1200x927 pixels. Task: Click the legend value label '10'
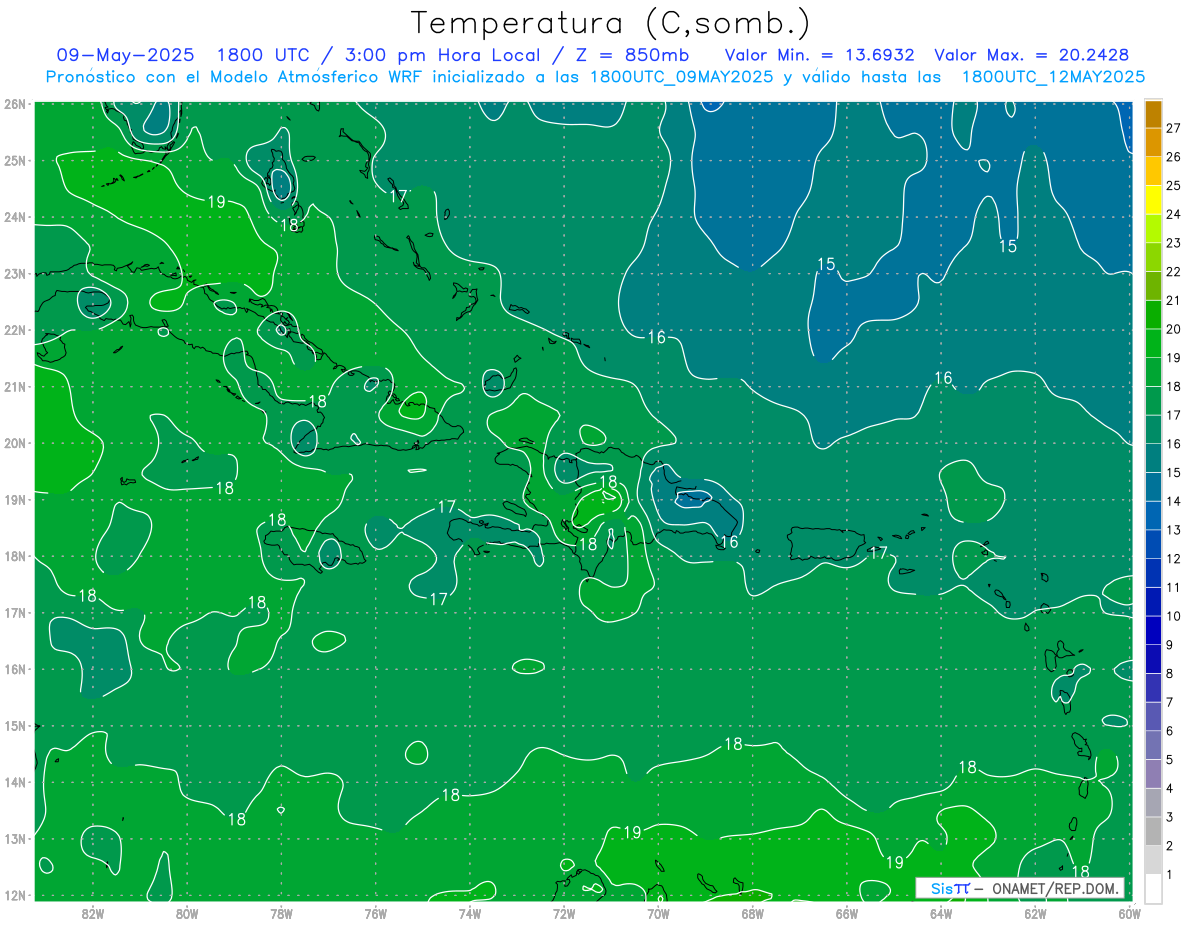pos(1174,616)
